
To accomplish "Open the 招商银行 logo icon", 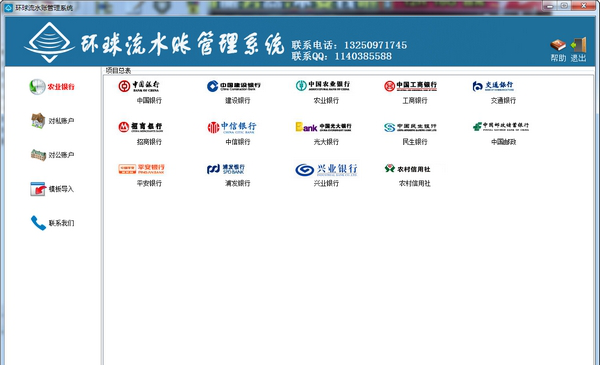I will (x=140, y=127).
